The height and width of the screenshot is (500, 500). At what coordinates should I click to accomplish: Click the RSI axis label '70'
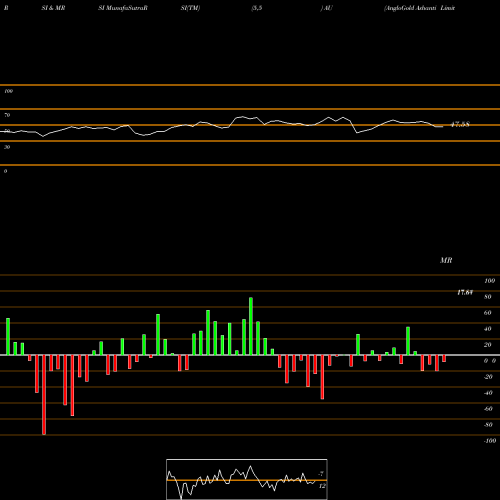7,115
